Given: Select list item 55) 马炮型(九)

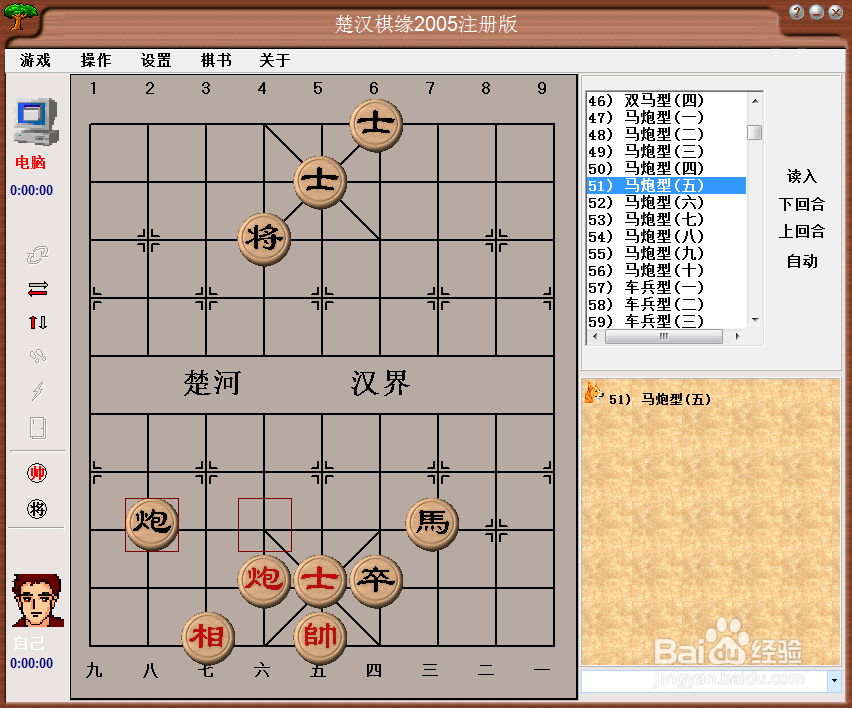Looking at the screenshot, I should [667, 253].
